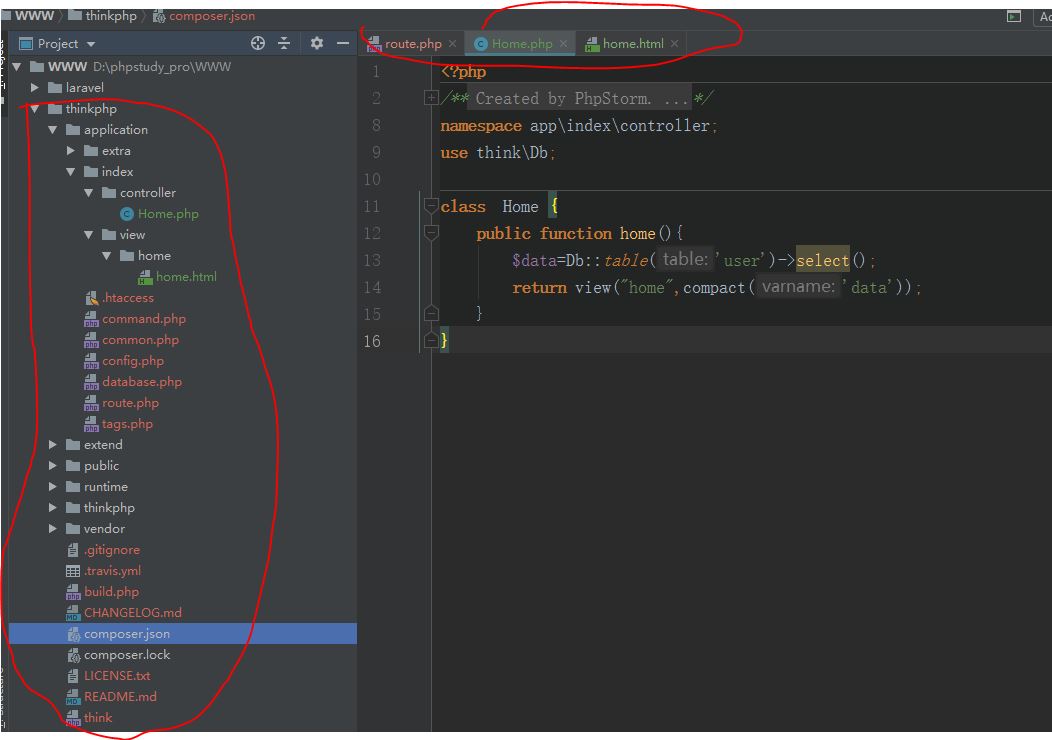The image size is (1052, 740).
Task: Expand the extend folder
Action: pyautogui.click(x=53, y=445)
